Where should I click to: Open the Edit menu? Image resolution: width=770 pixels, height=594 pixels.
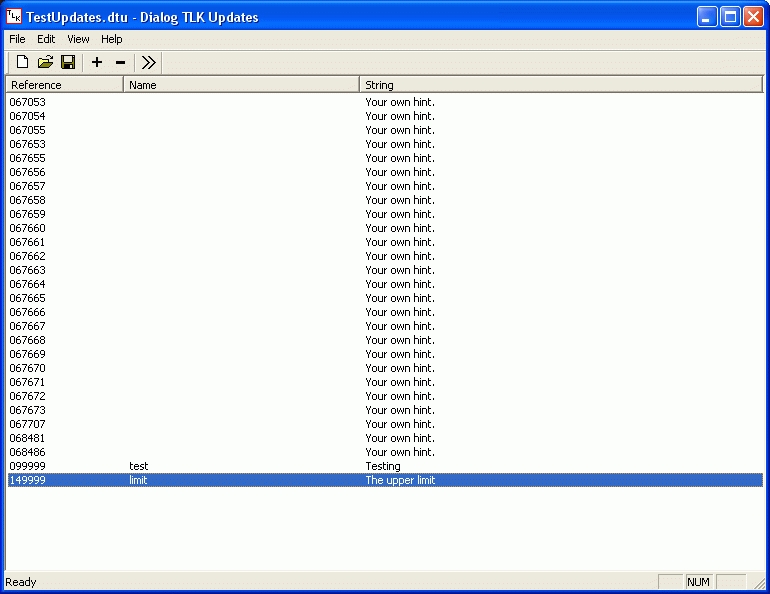(x=46, y=39)
